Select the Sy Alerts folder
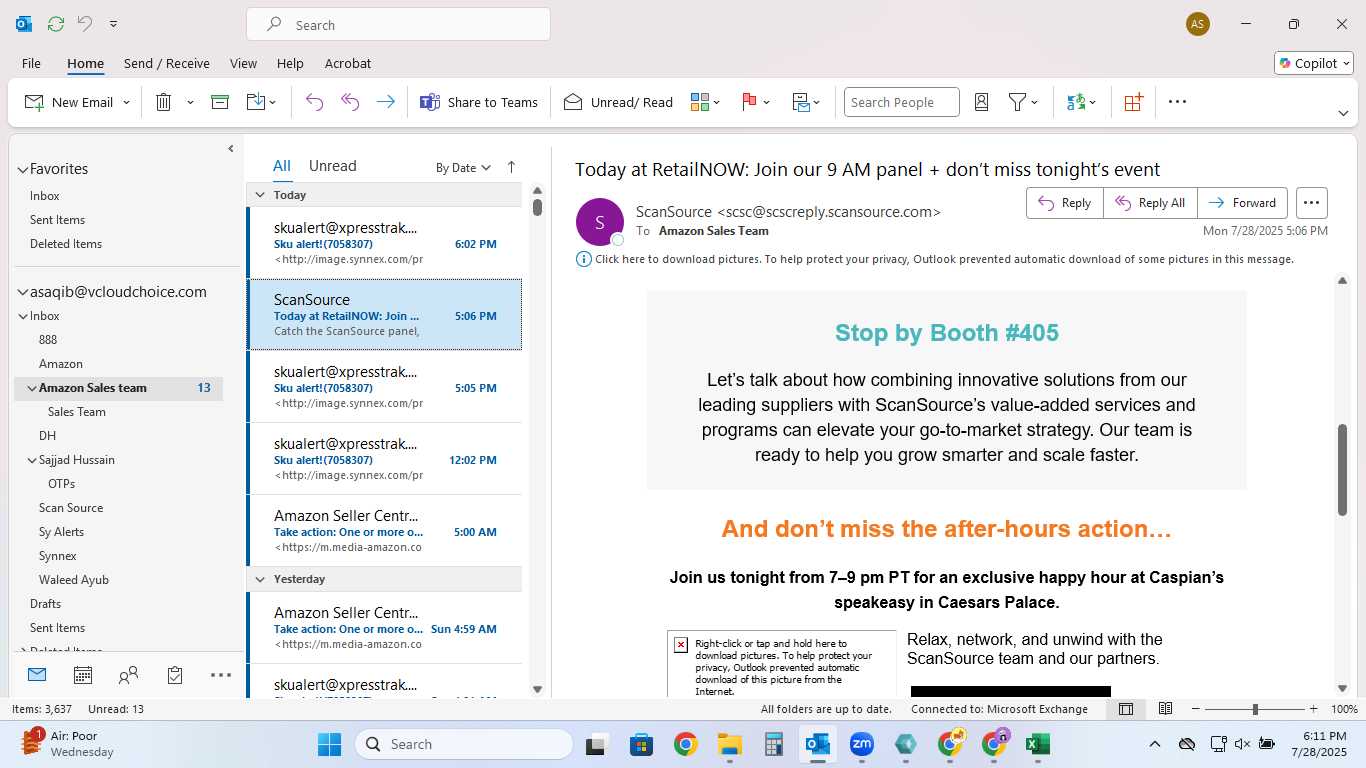 [x=61, y=532]
